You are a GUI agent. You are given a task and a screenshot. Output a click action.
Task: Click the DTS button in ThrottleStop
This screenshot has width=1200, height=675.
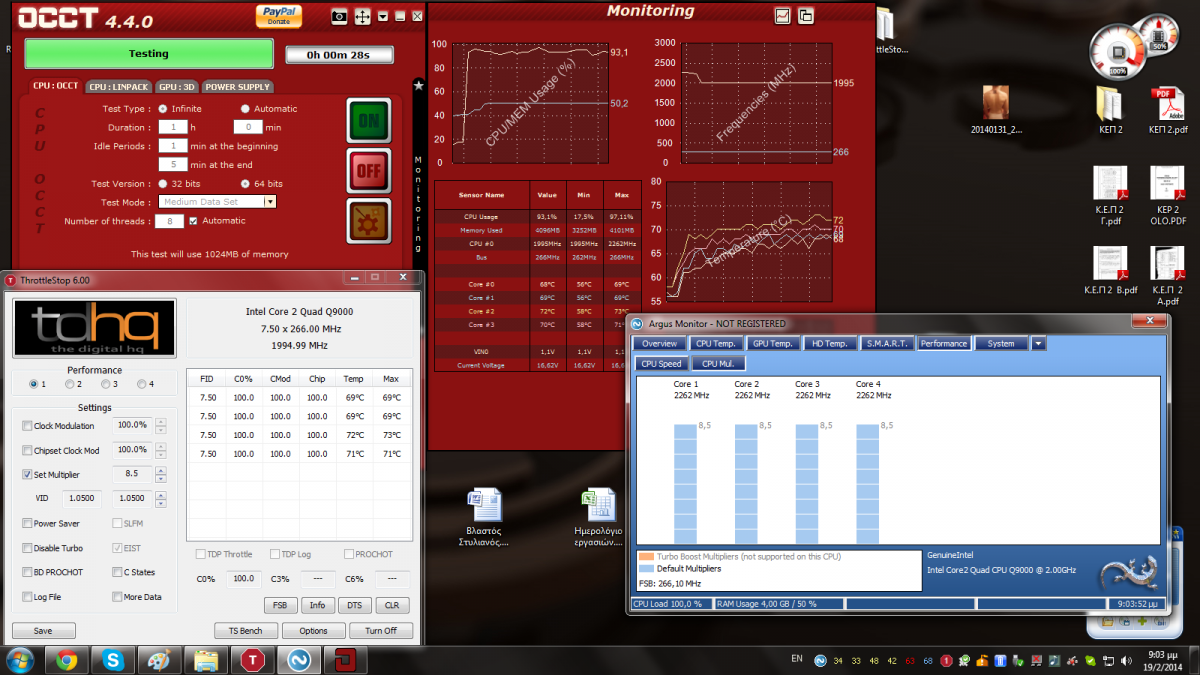pyautogui.click(x=354, y=605)
